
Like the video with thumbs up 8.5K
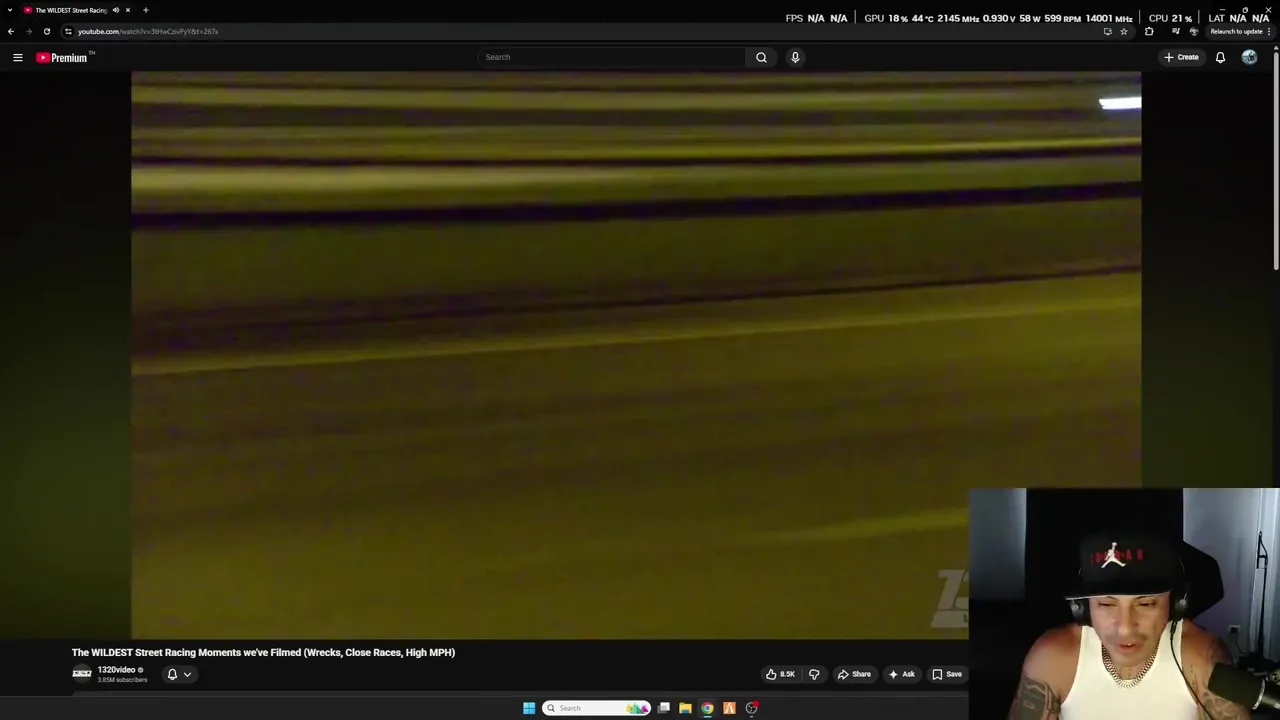pos(781,674)
